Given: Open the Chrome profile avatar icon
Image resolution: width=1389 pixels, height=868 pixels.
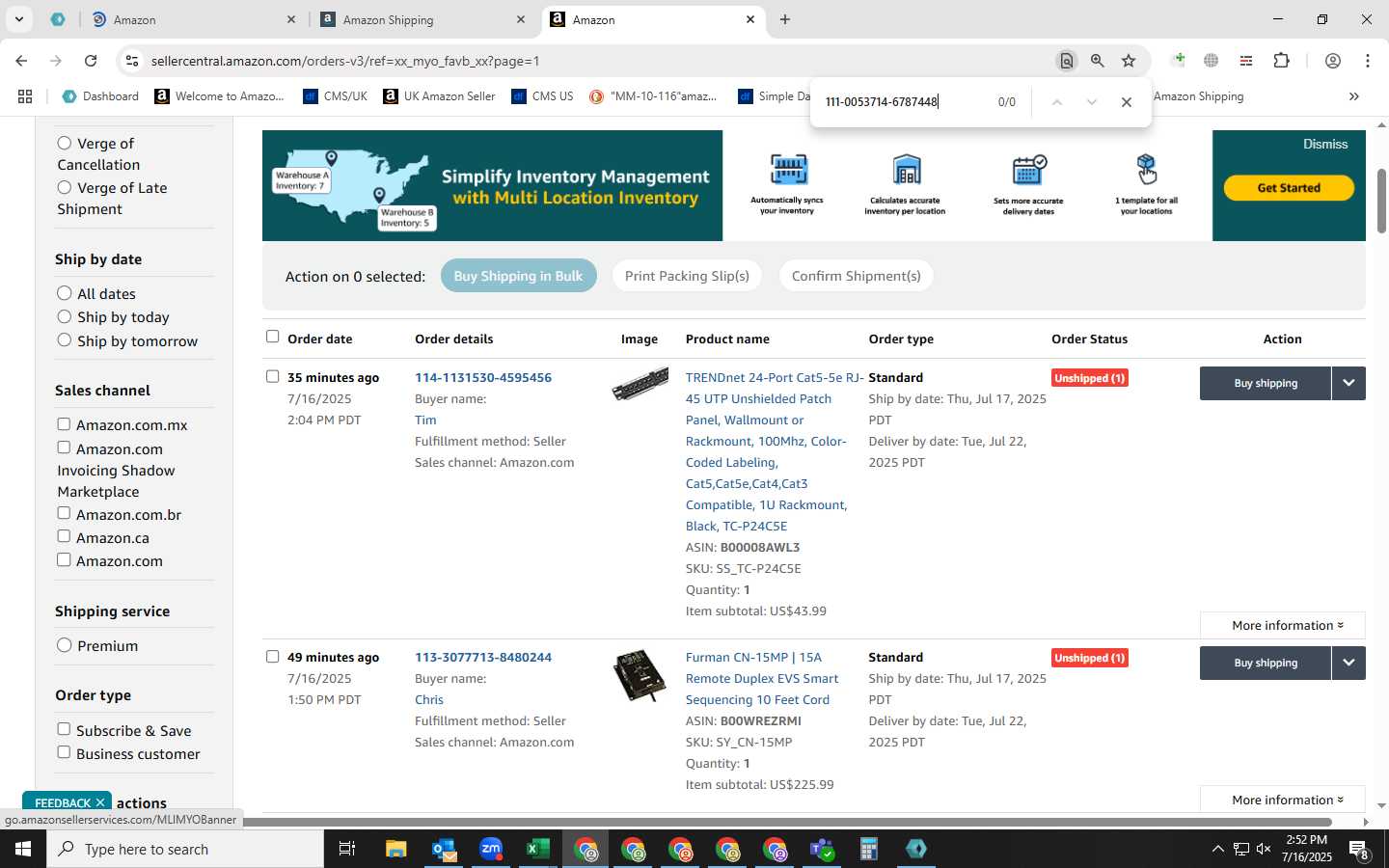Looking at the screenshot, I should click(x=1332, y=61).
